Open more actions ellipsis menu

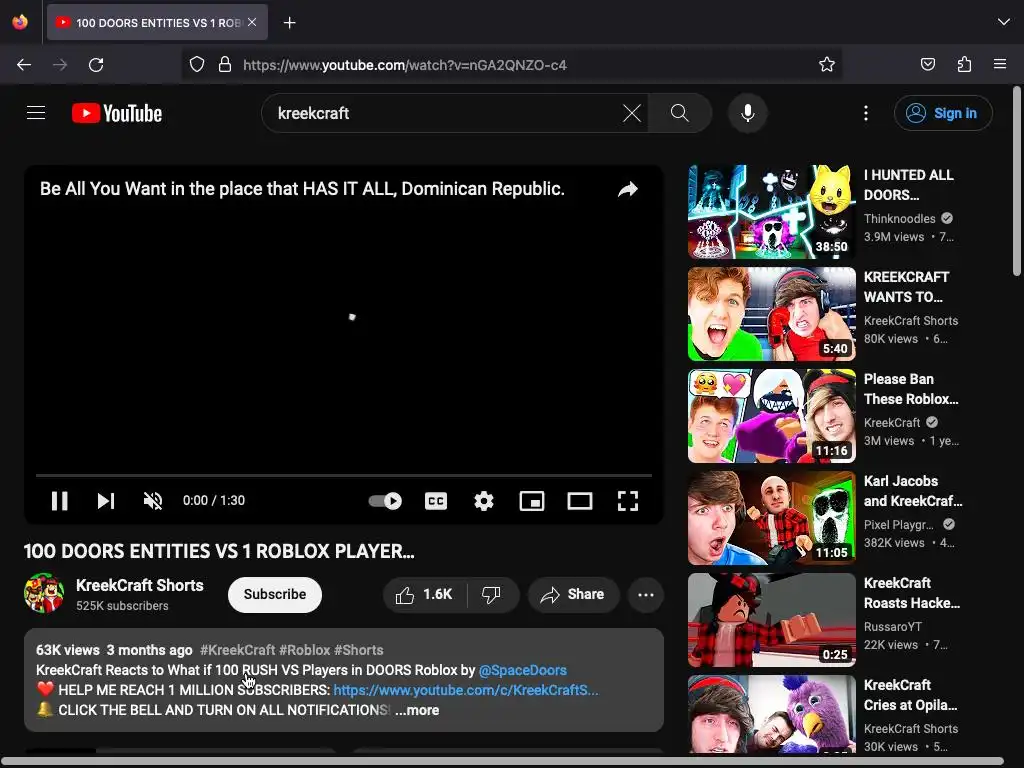coord(646,594)
